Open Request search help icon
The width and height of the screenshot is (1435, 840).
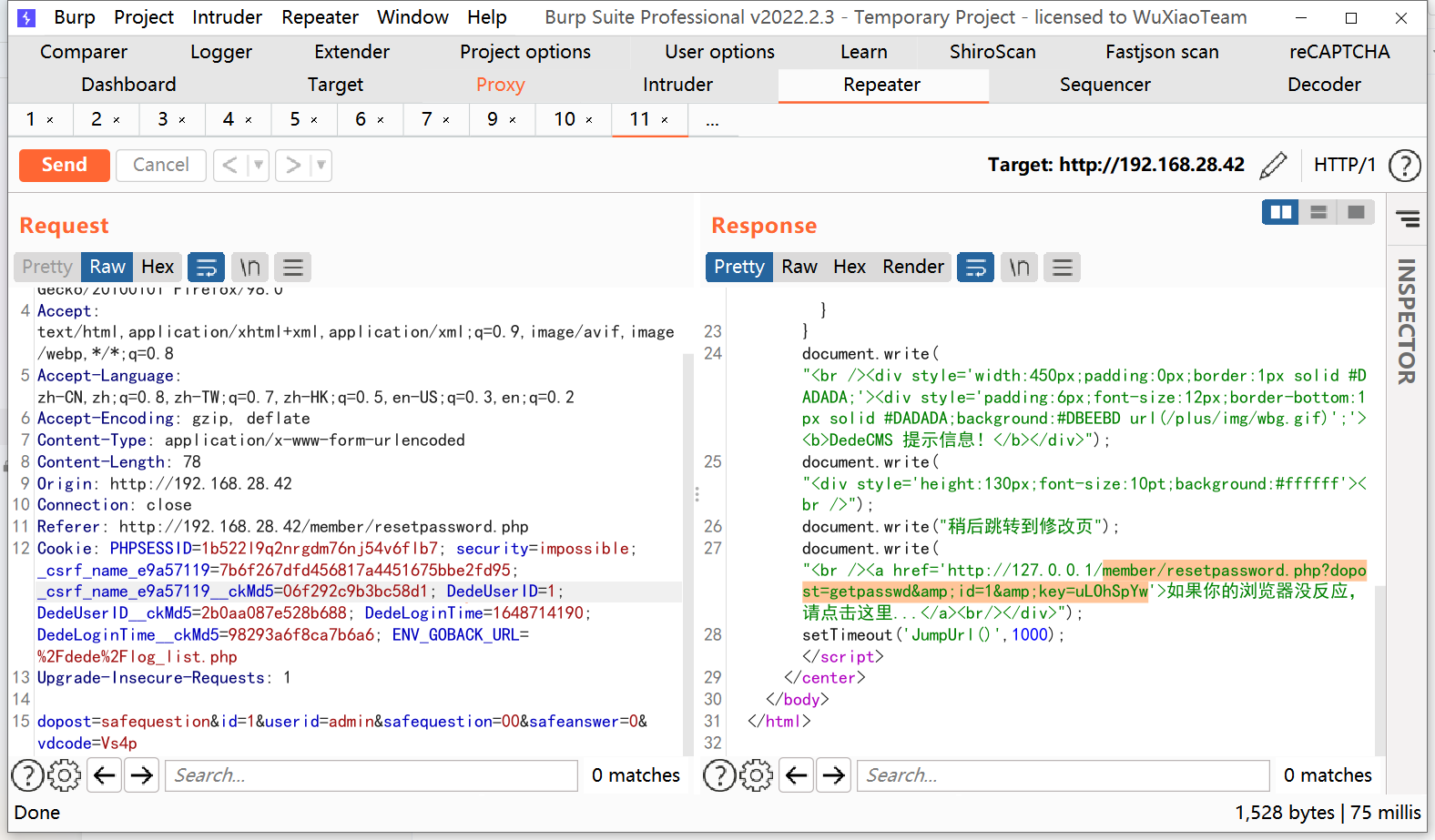tap(28, 775)
